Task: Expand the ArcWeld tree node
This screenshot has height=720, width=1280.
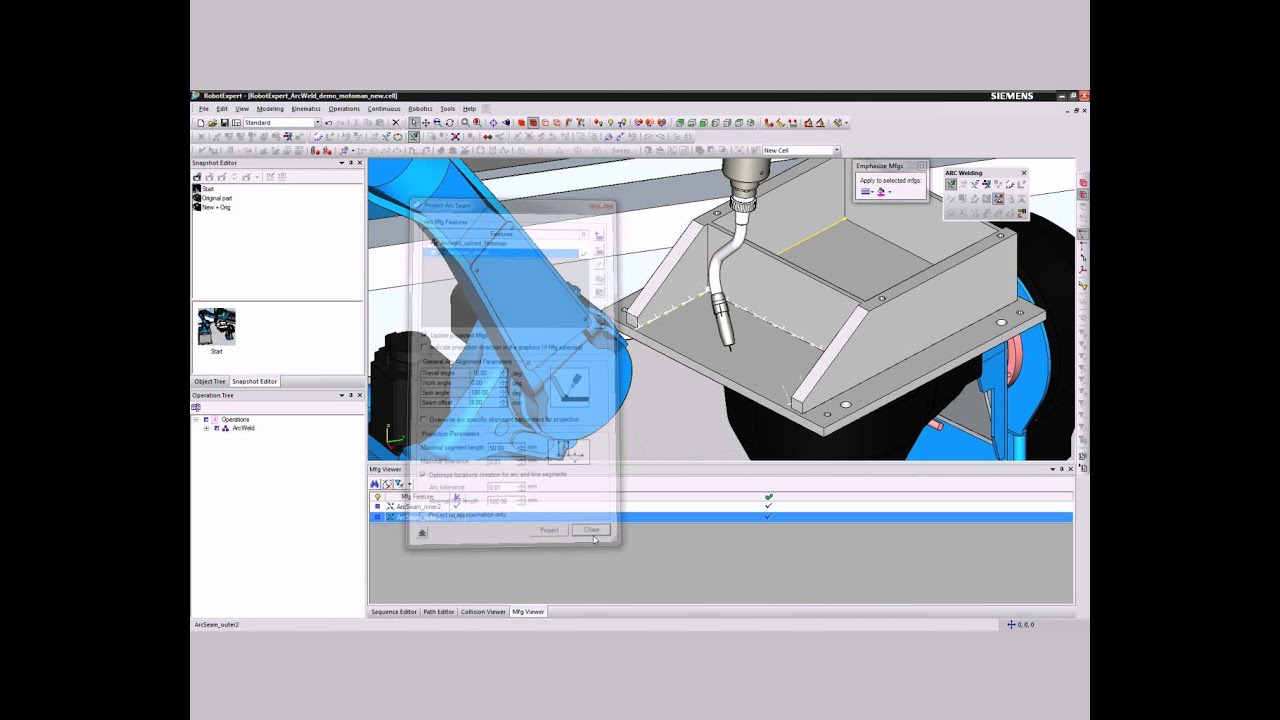Action: tap(206, 428)
